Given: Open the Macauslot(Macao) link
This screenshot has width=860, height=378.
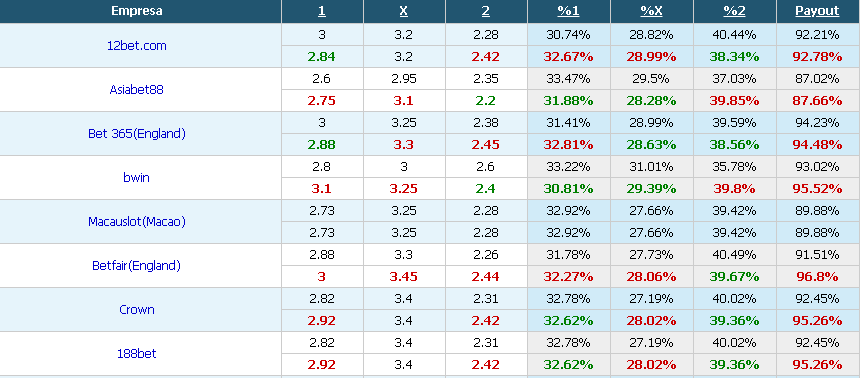Looking at the screenshot, I should (x=137, y=222).
